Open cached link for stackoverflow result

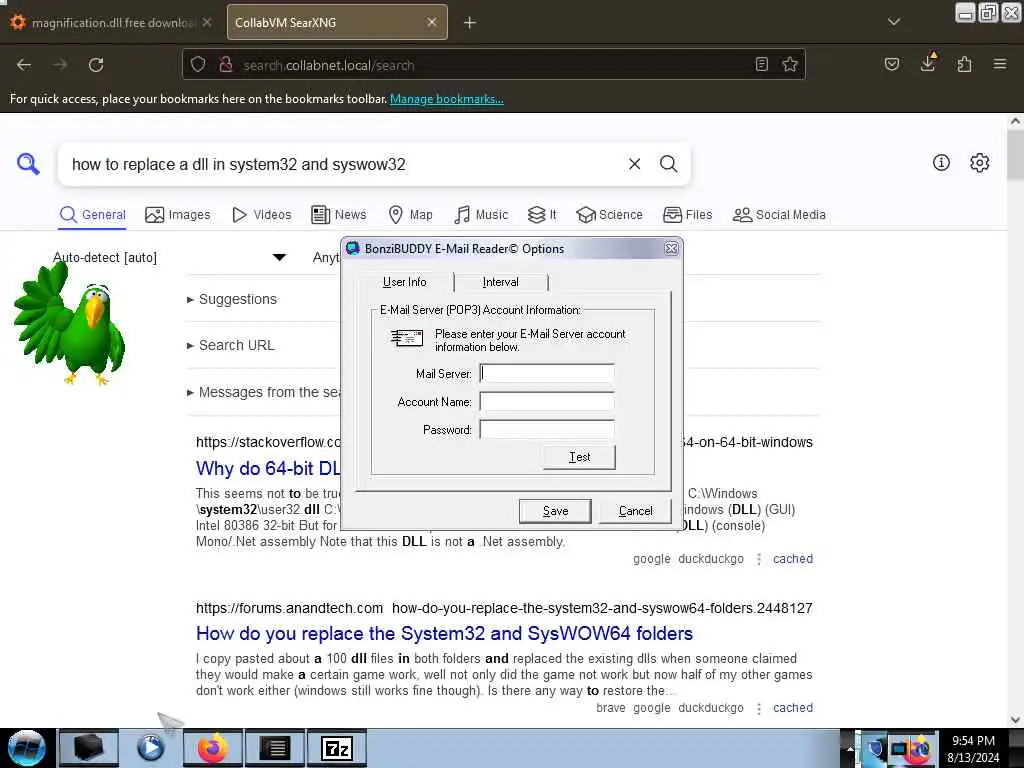pyautogui.click(x=793, y=559)
